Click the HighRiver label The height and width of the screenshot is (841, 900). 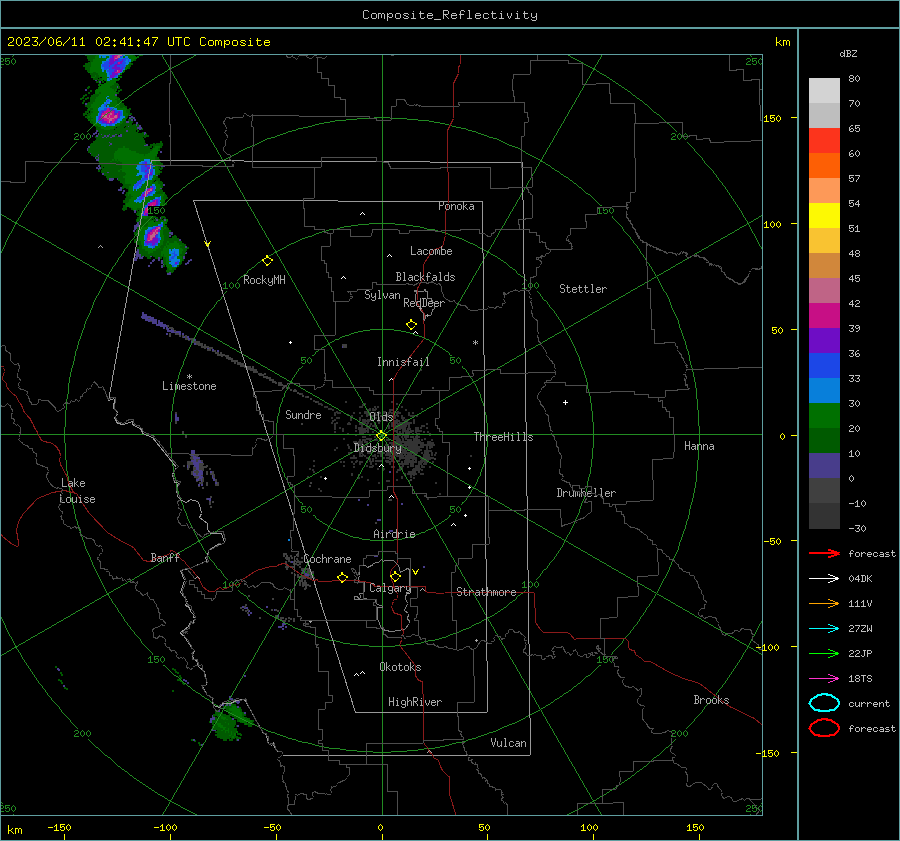point(415,702)
